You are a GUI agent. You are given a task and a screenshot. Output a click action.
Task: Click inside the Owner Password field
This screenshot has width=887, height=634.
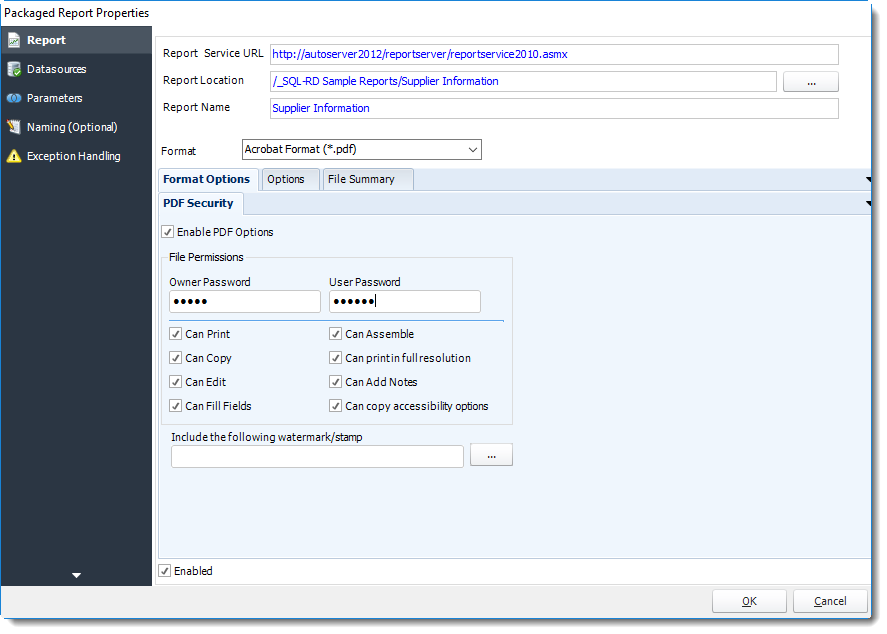pos(244,301)
